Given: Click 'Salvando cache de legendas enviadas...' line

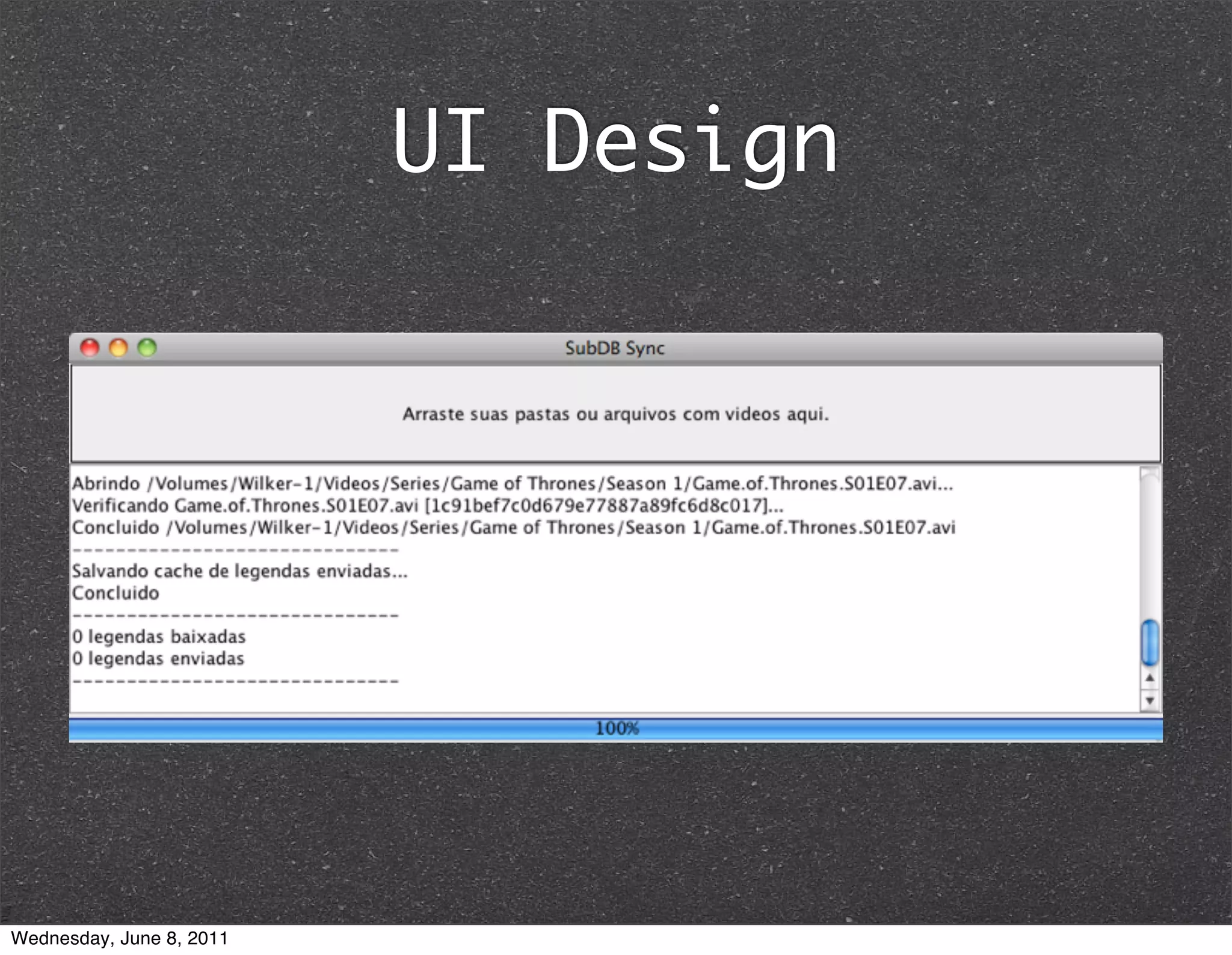Looking at the screenshot, I should pyautogui.click(x=240, y=571).
